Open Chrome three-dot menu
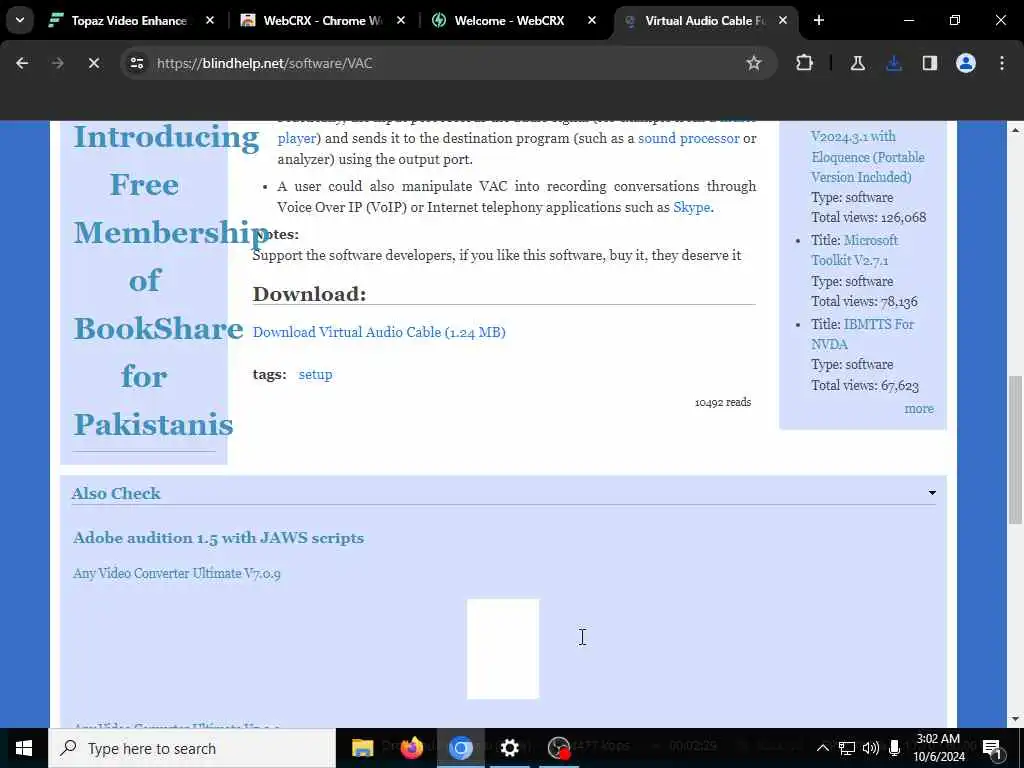 pyautogui.click(x=1002, y=63)
